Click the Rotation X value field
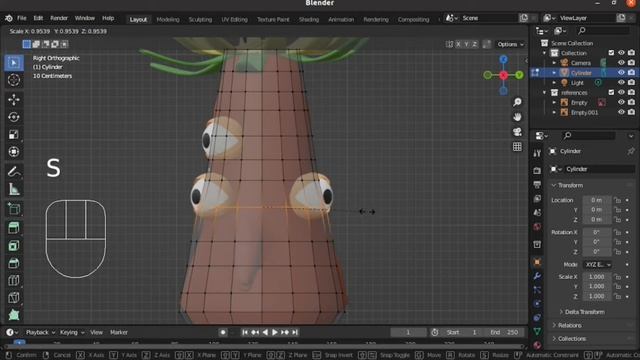Screen dimensions: 640x360 pyautogui.click(x=597, y=232)
